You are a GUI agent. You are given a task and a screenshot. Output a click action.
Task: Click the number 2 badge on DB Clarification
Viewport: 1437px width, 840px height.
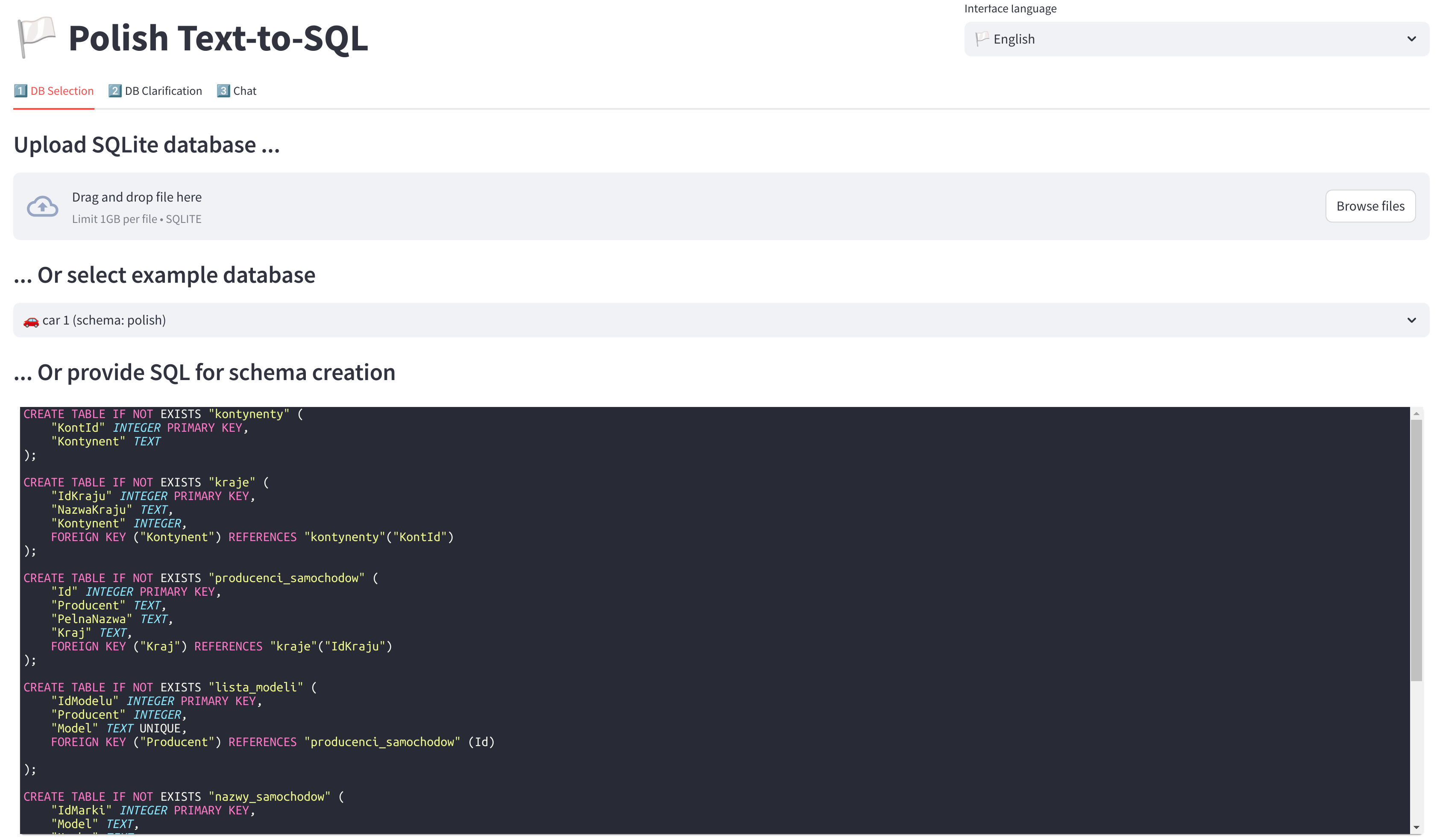click(114, 91)
